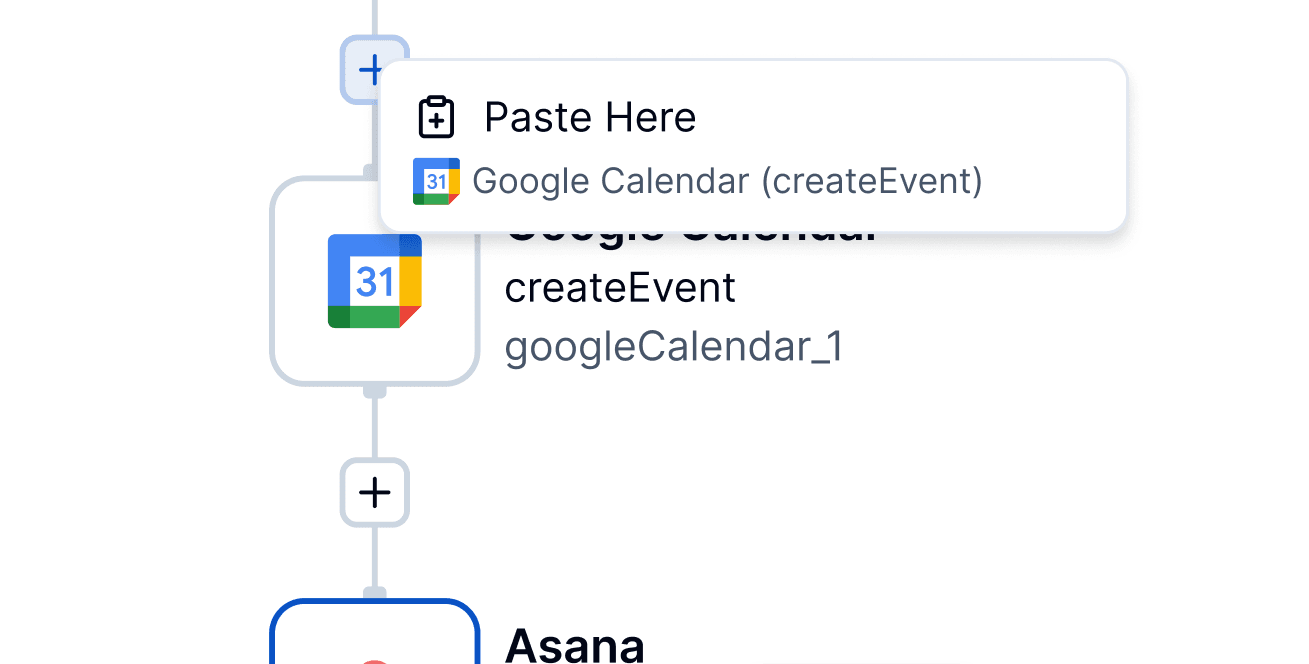Select the clipboard icon beside Paste Here
The image size is (1309, 664).
(434, 116)
